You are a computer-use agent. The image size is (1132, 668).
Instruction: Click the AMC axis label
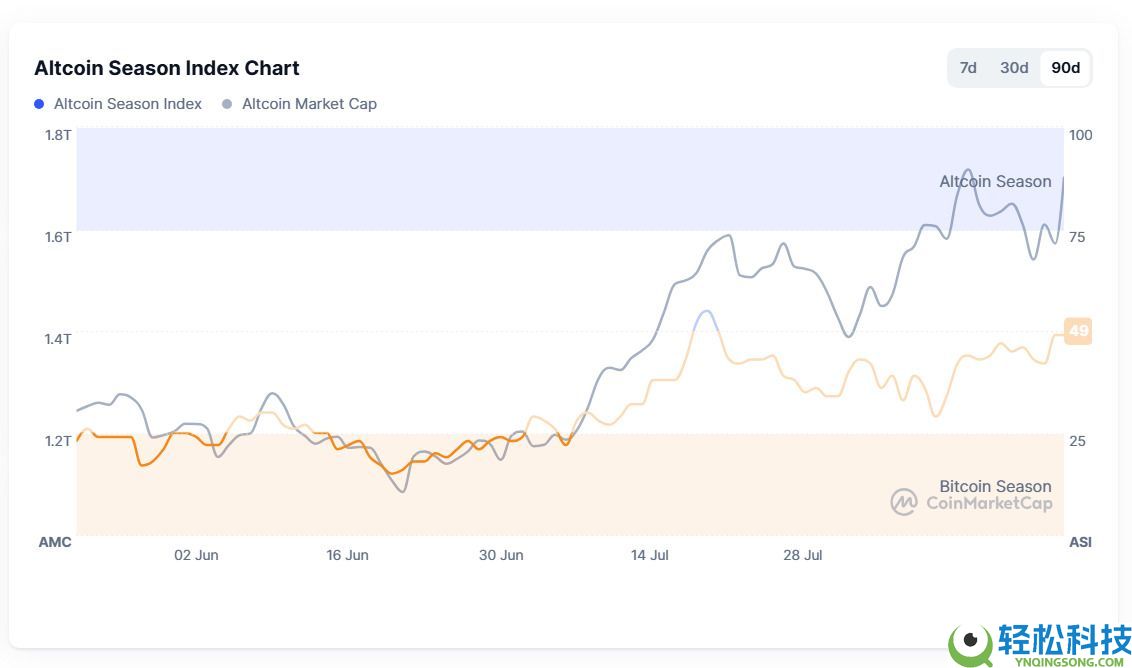pyautogui.click(x=55, y=542)
